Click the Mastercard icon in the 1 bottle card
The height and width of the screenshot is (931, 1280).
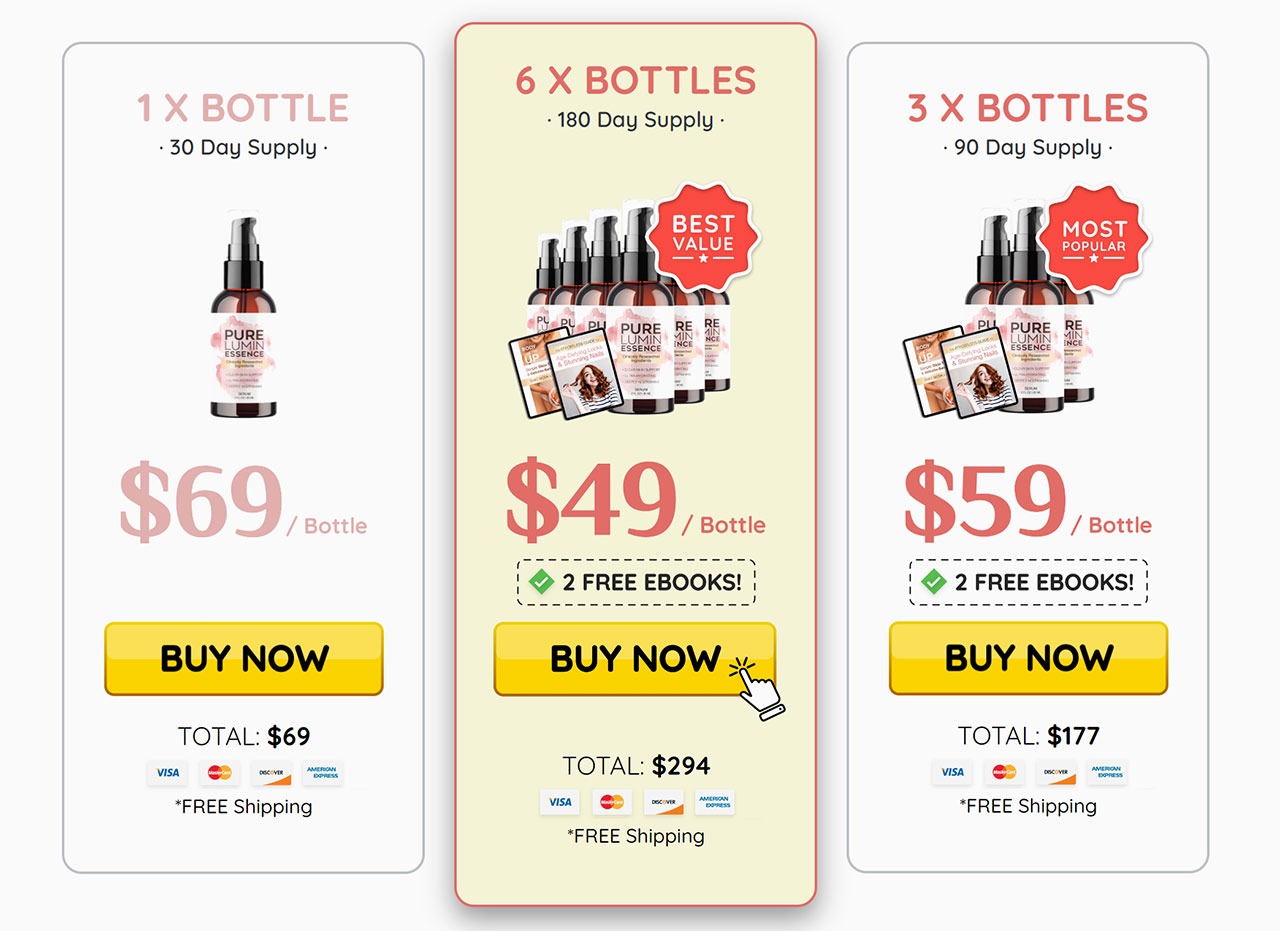pos(219,773)
